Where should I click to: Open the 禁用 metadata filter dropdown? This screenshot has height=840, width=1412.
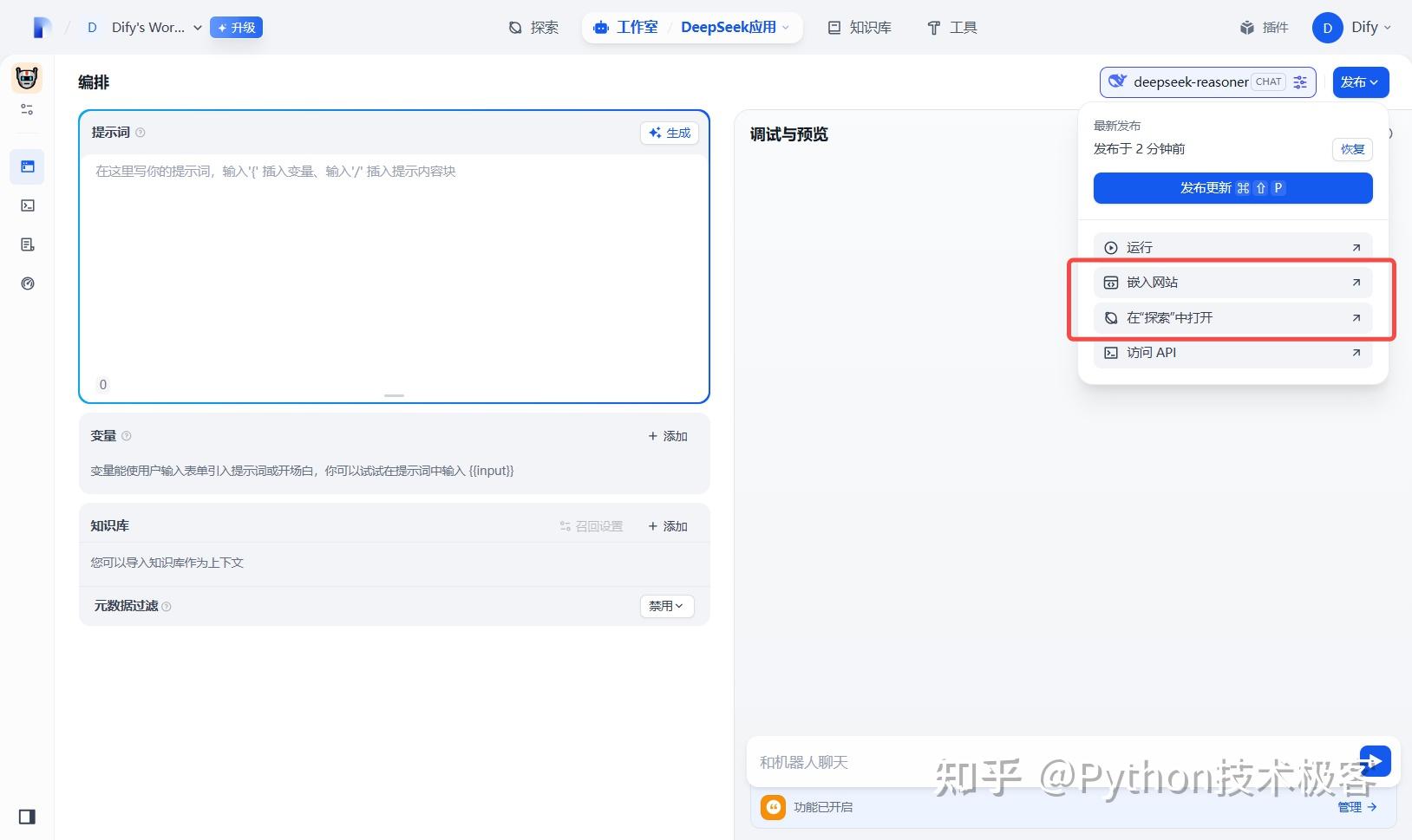(667, 606)
